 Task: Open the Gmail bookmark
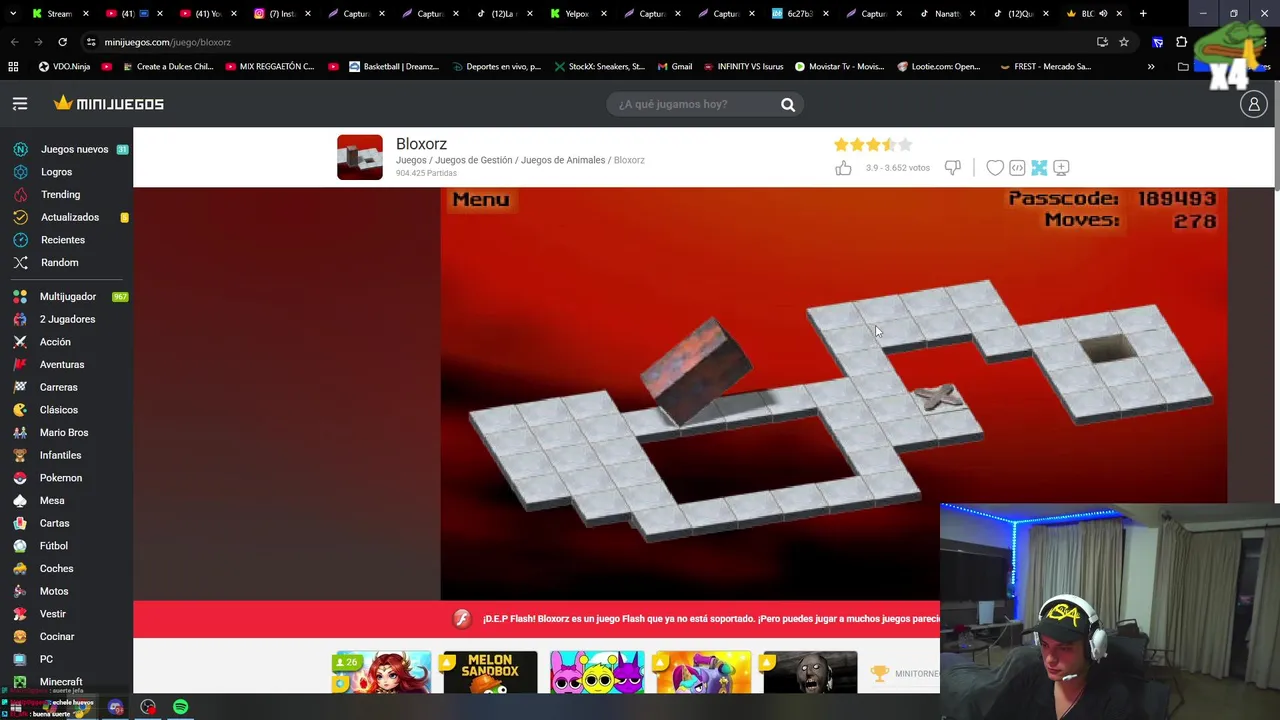point(675,67)
